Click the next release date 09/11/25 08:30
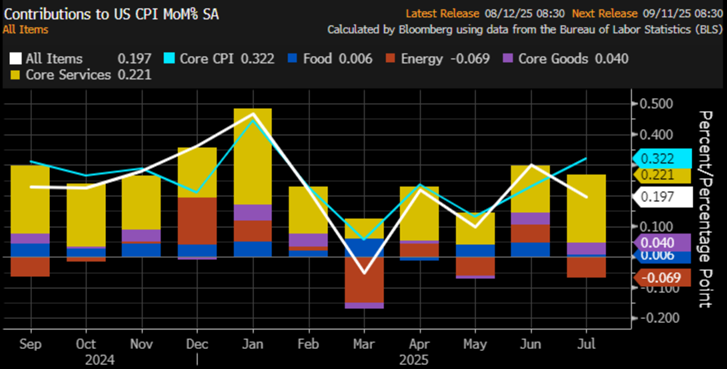 click(x=683, y=14)
